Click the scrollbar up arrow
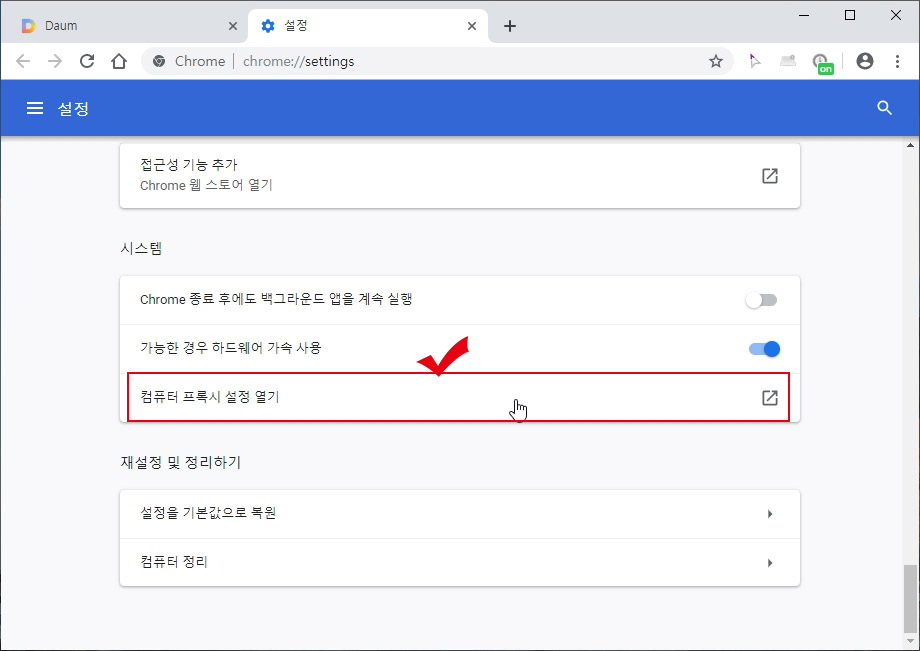920x651 pixels. (x=910, y=145)
